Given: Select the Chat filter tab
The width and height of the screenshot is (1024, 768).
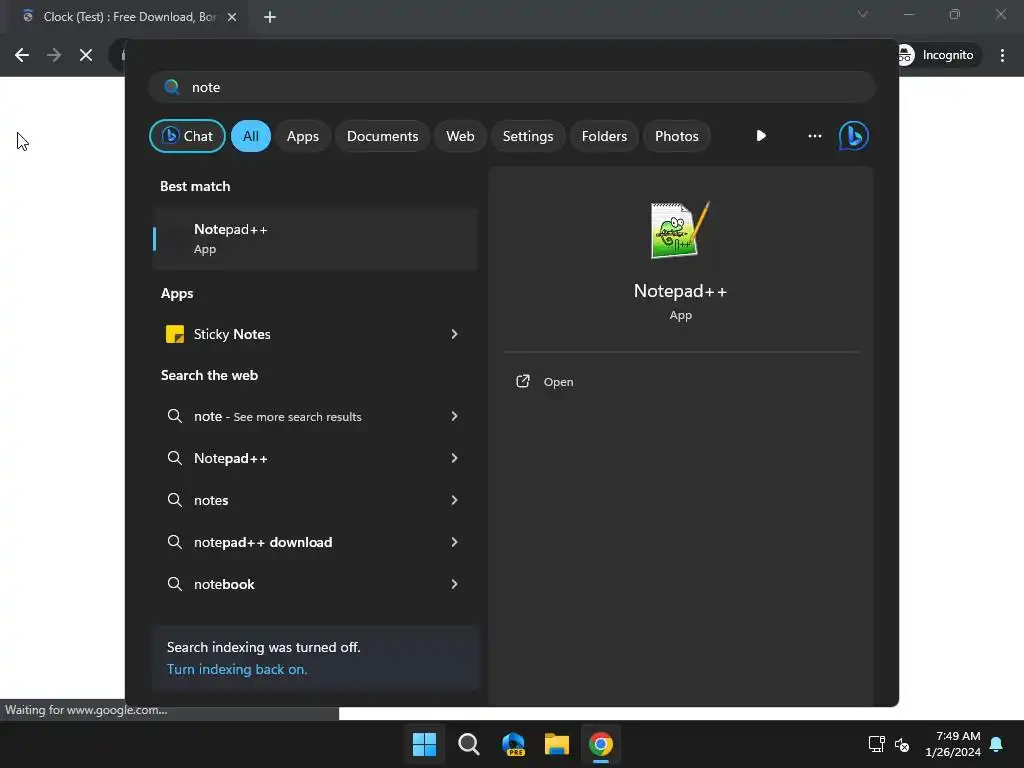Looking at the screenshot, I should [187, 136].
